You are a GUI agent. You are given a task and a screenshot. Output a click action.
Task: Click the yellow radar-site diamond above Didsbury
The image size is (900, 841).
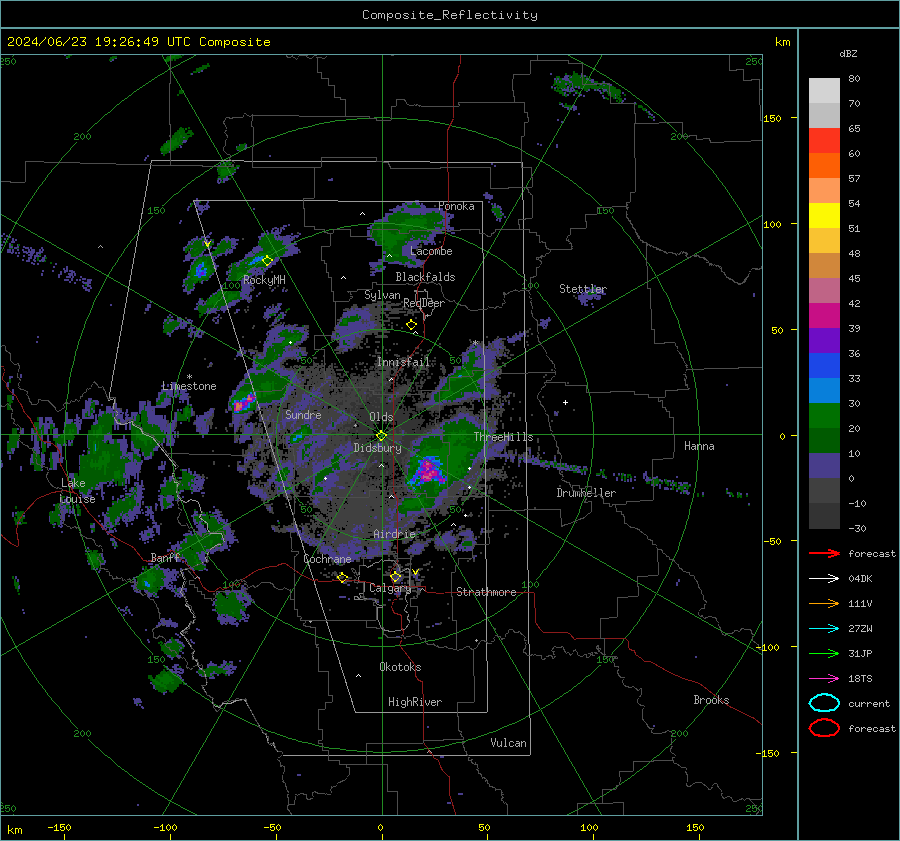381,436
